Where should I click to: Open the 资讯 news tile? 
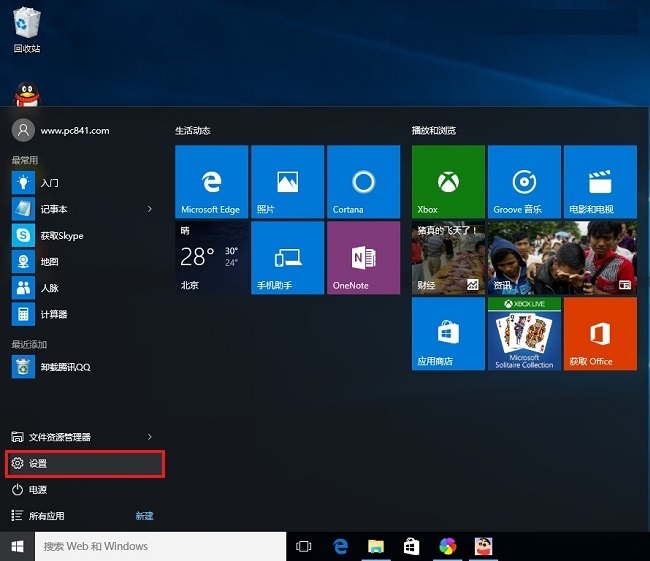[562, 257]
